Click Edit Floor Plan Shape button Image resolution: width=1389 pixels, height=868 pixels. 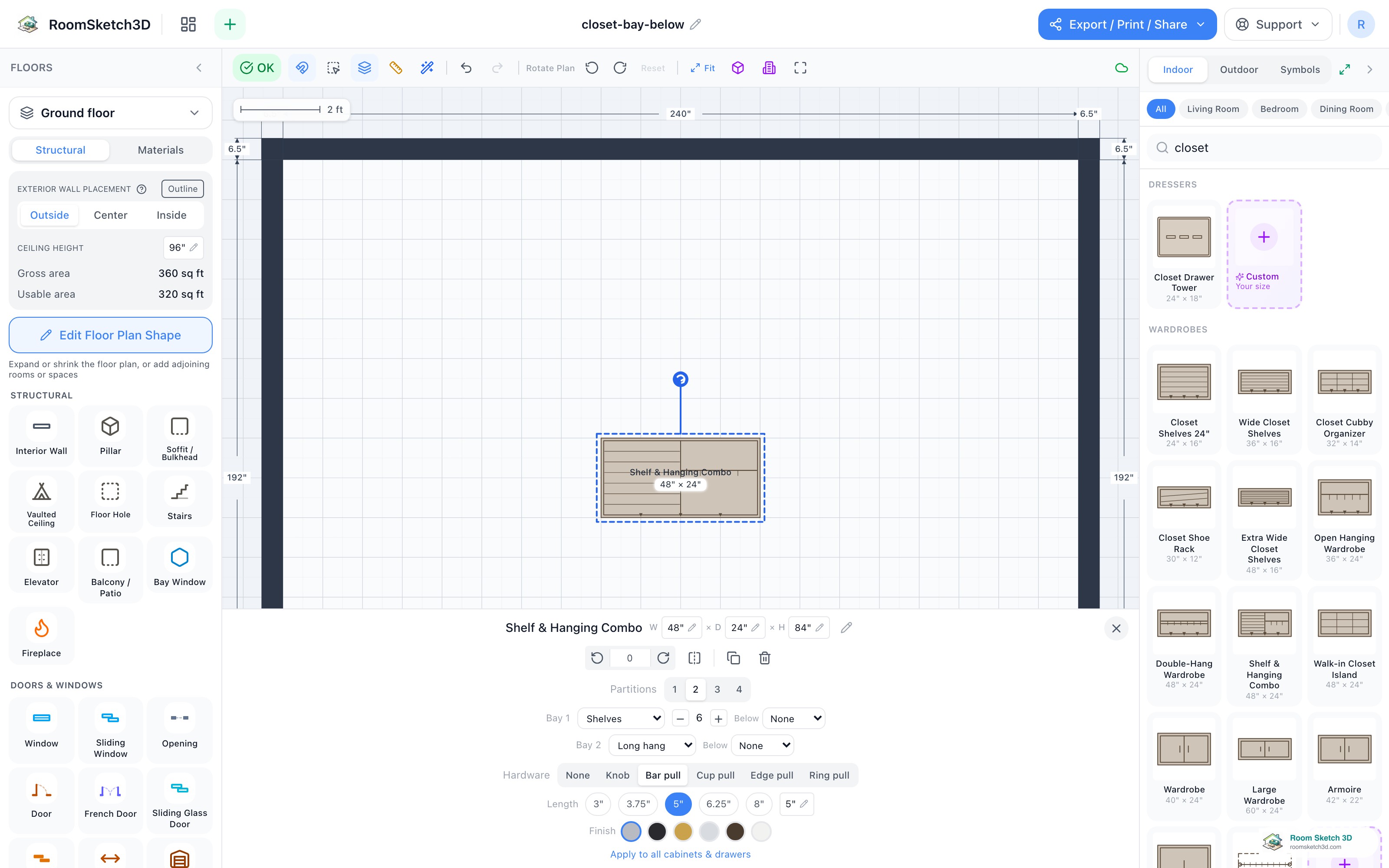110,335
